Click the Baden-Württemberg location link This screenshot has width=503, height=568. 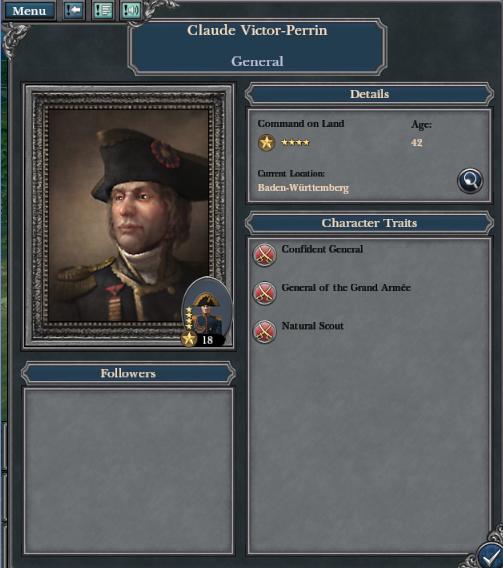[303, 188]
